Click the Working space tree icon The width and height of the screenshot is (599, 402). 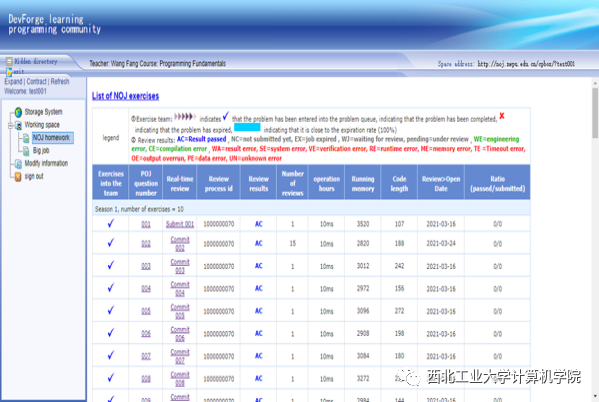(x=18, y=125)
